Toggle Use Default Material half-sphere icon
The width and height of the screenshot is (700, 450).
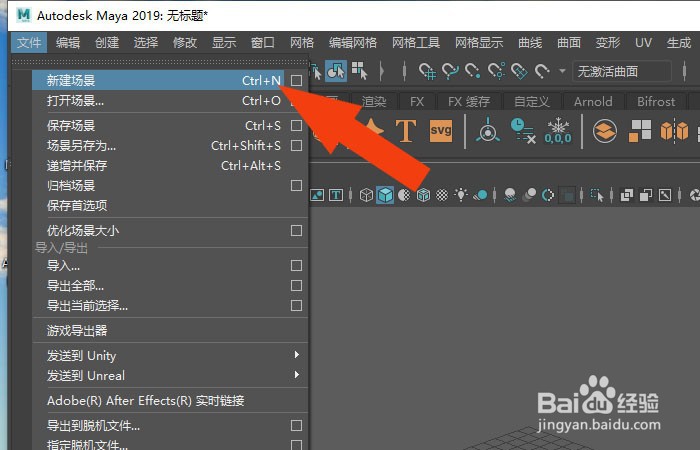(x=404, y=195)
